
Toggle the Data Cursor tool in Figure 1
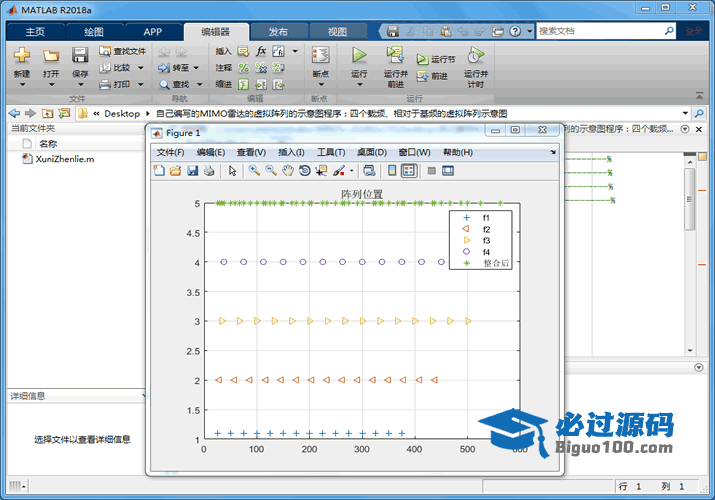(x=321, y=171)
